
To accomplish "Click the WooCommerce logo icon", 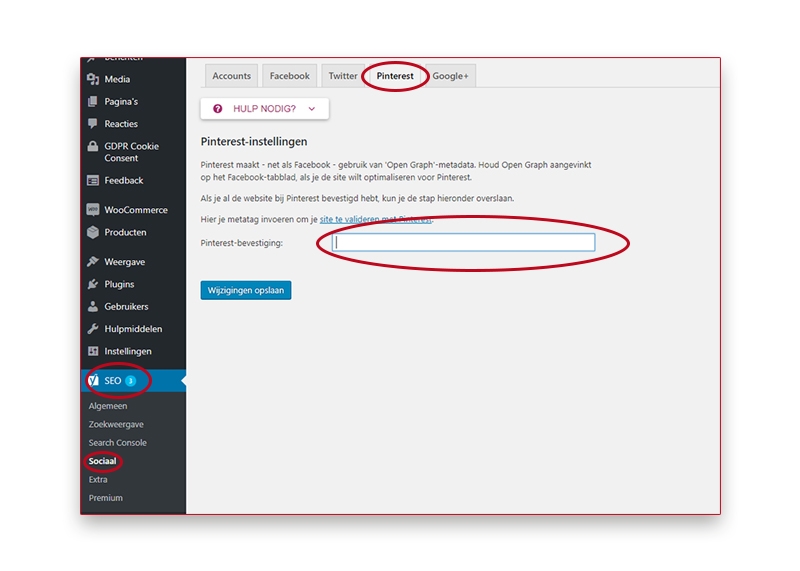I will point(93,210).
